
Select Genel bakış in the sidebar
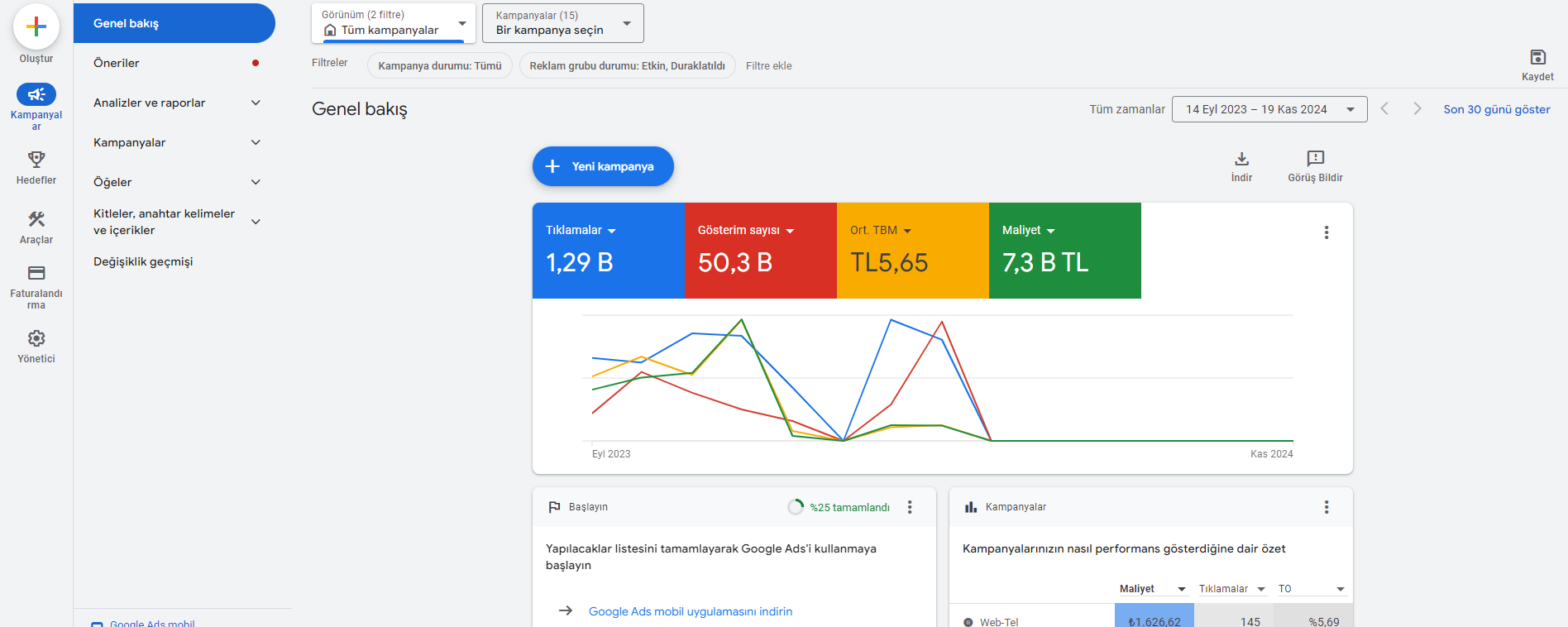click(x=174, y=23)
